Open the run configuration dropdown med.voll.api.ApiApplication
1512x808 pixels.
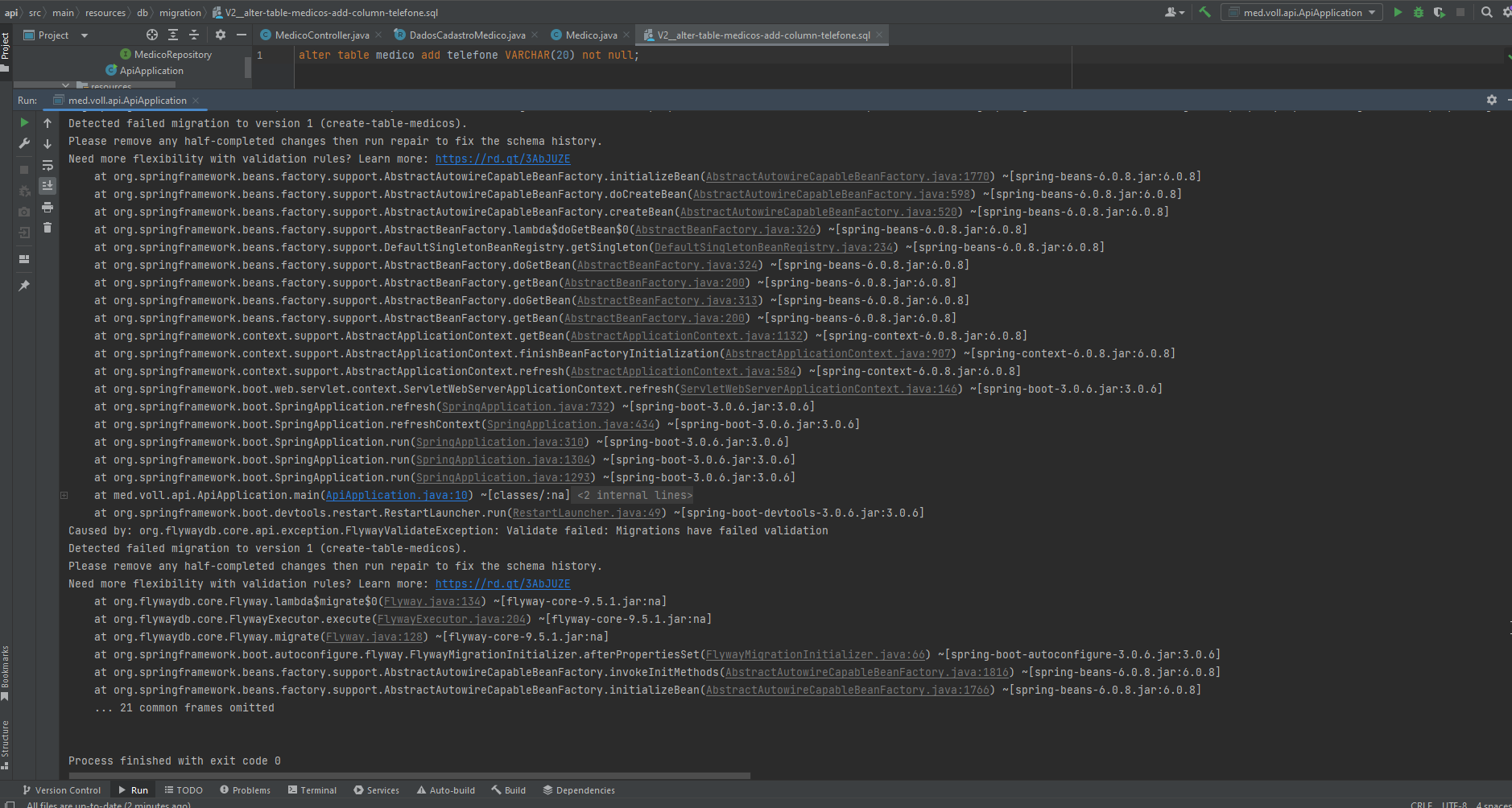[1302, 12]
